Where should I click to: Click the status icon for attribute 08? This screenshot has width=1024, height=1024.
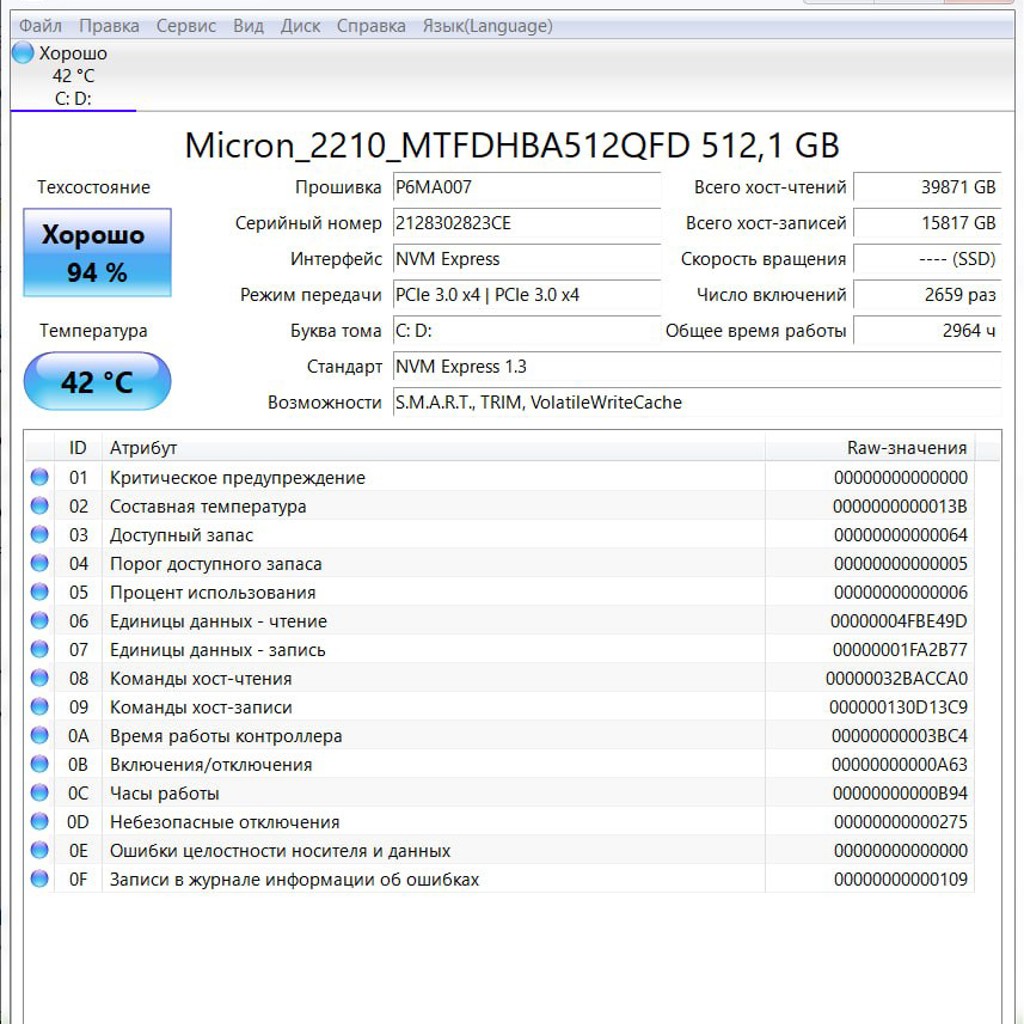40,678
